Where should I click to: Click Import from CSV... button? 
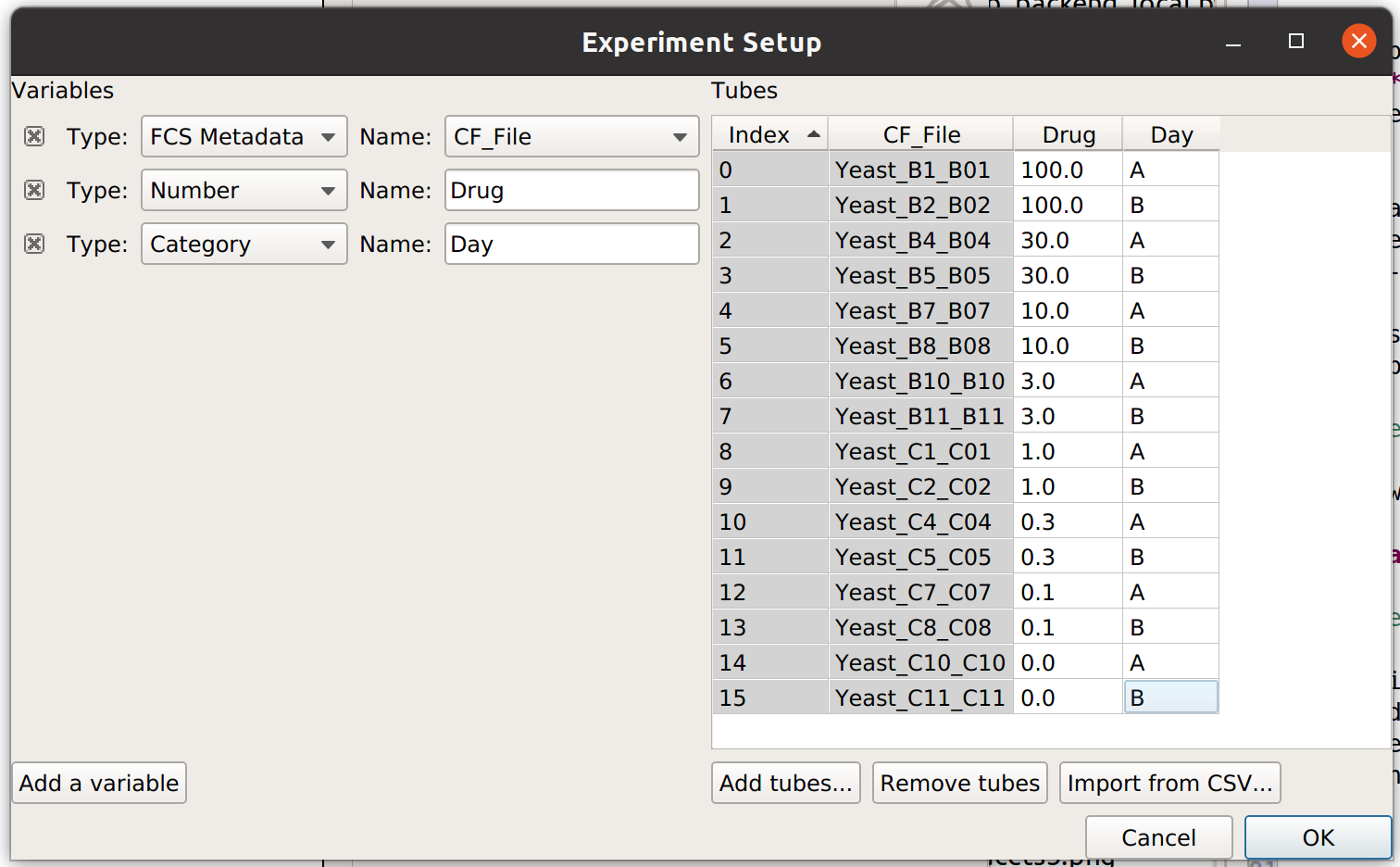[1170, 783]
